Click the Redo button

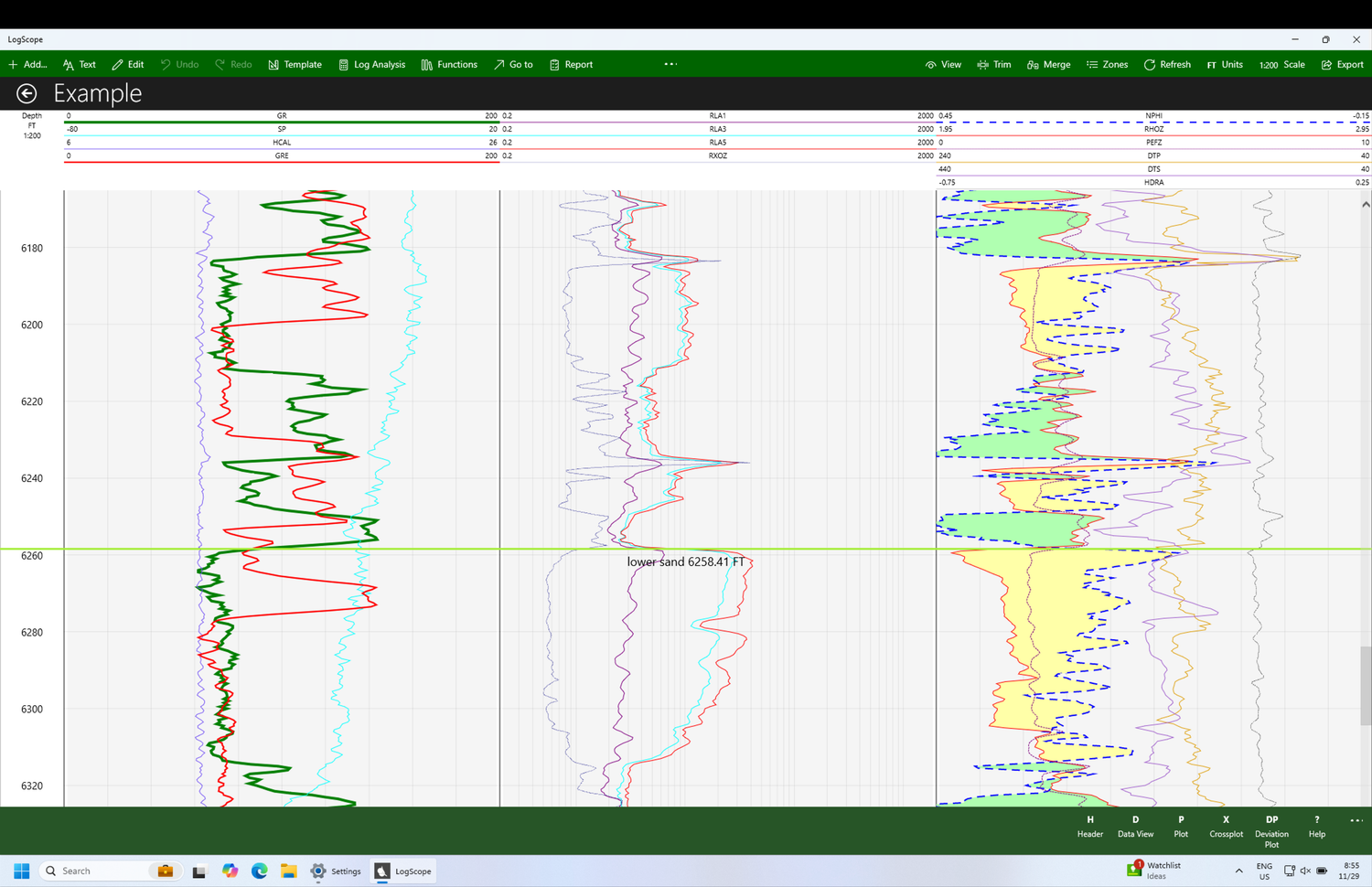[233, 65]
